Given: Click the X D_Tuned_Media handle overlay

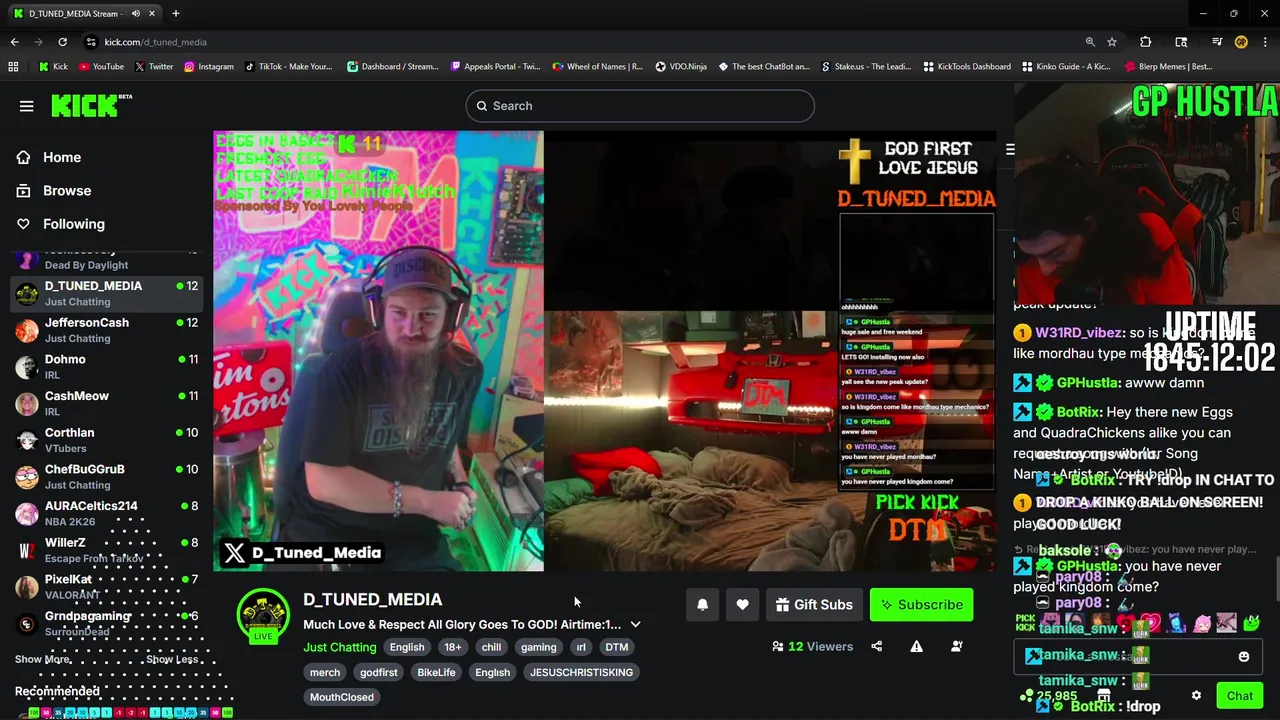Looking at the screenshot, I should click(x=303, y=552).
